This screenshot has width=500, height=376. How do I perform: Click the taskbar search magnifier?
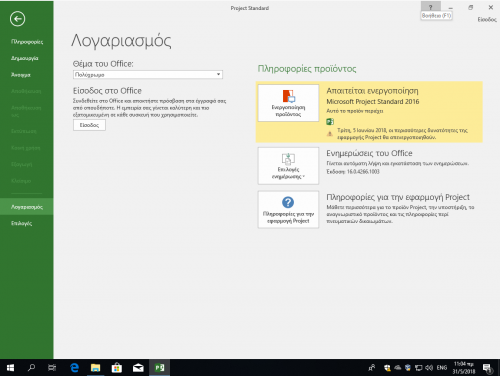tap(31, 368)
